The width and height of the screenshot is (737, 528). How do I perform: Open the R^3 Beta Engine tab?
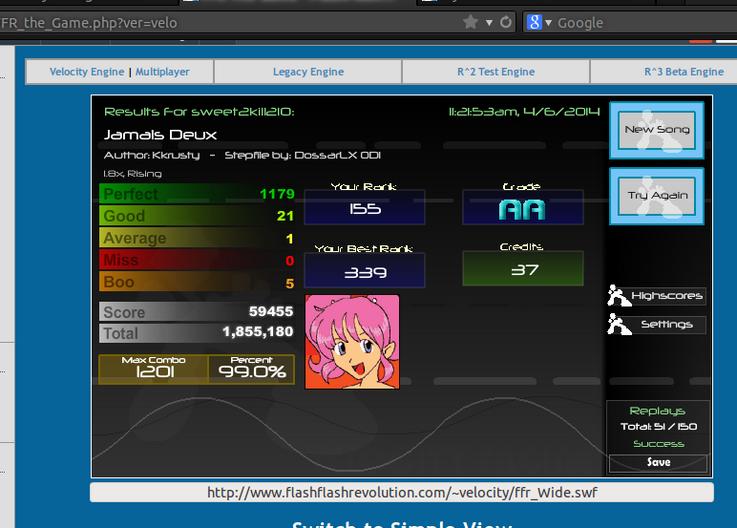click(x=684, y=72)
